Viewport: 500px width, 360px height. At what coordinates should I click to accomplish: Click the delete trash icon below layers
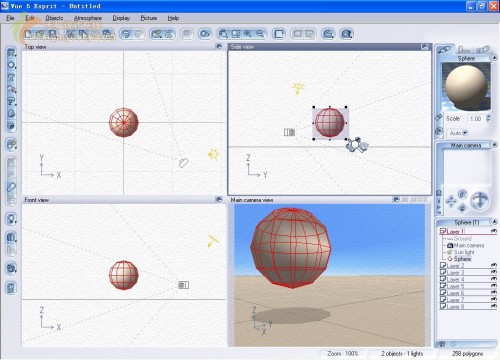pyautogui.click(x=442, y=344)
